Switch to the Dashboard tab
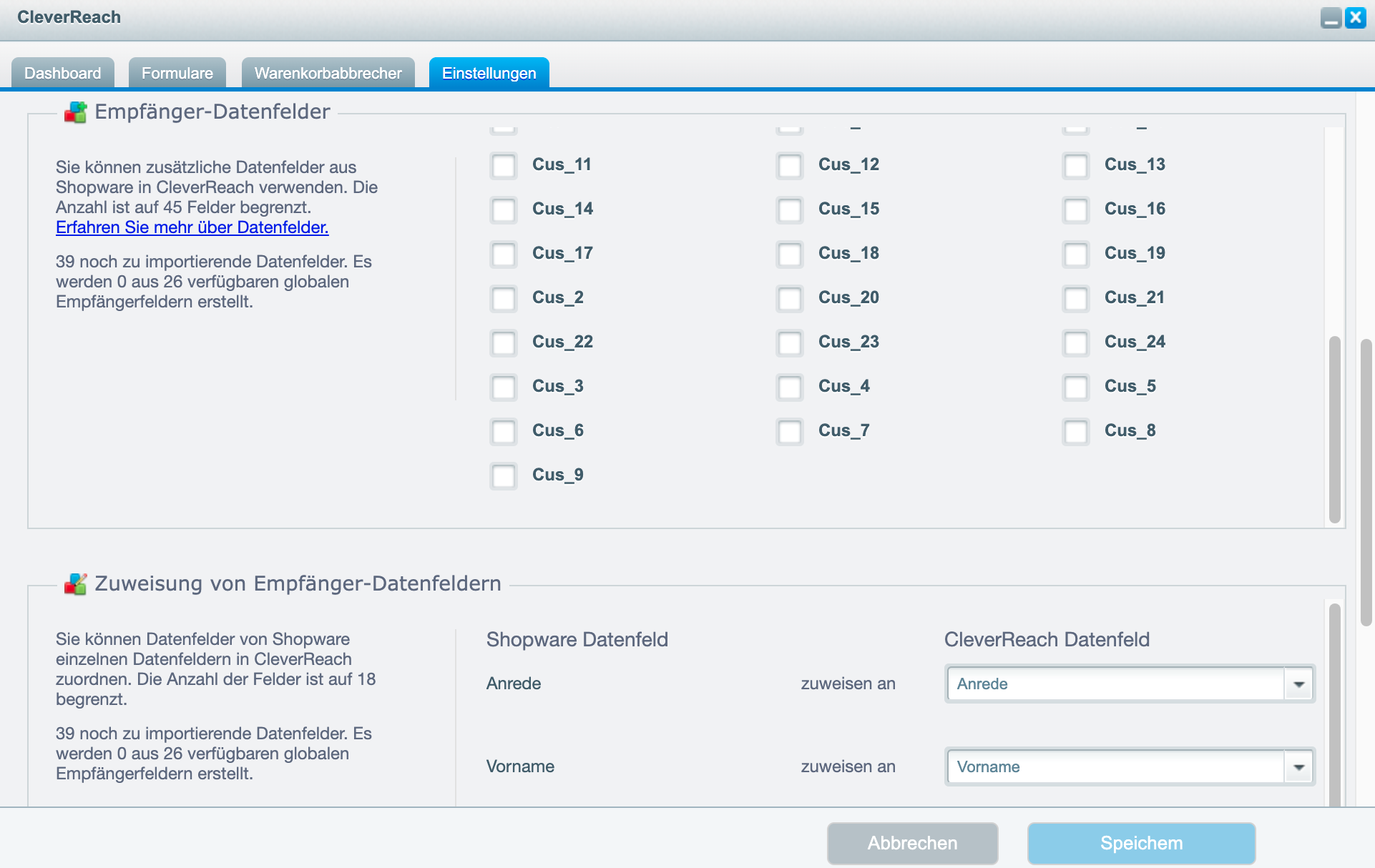Viewport: 1375px width, 868px height. click(63, 74)
